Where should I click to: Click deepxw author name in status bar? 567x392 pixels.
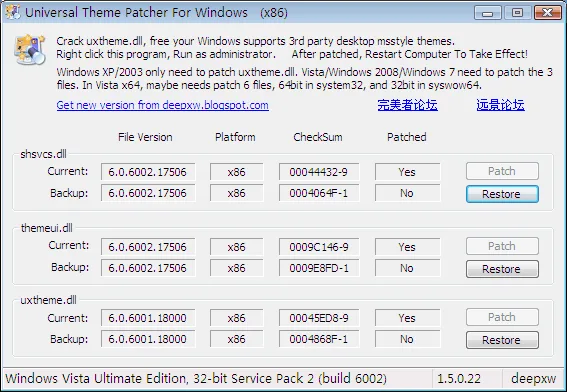coord(533,379)
